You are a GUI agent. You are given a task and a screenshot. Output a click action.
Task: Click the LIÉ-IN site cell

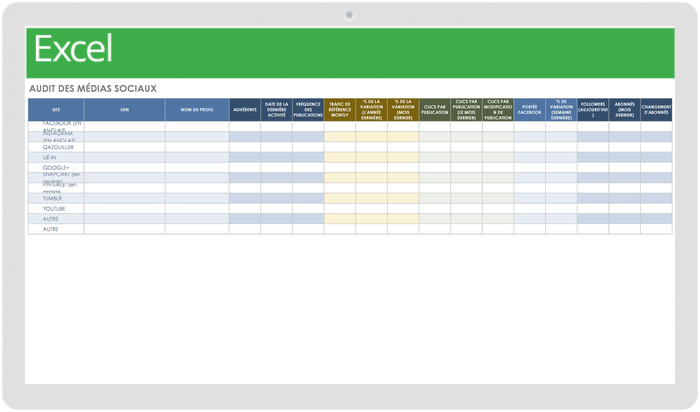pos(50,157)
